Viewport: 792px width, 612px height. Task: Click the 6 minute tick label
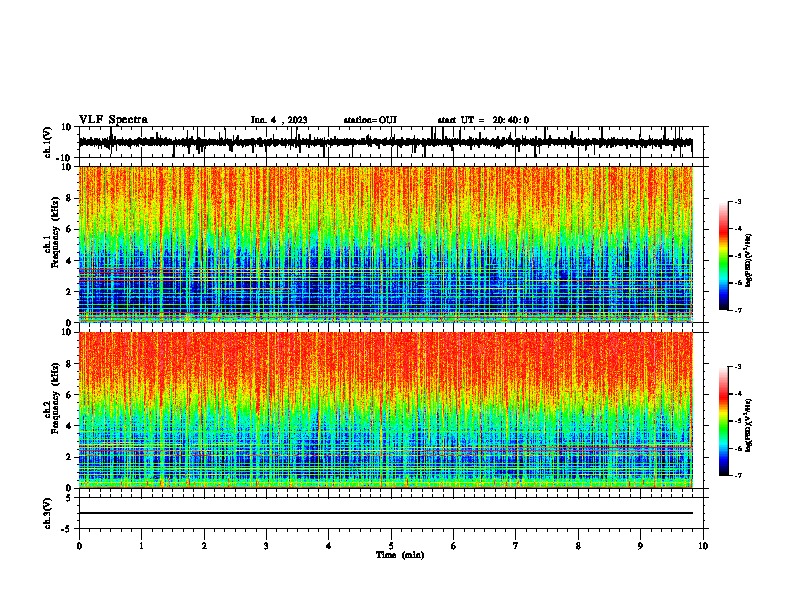[453, 546]
